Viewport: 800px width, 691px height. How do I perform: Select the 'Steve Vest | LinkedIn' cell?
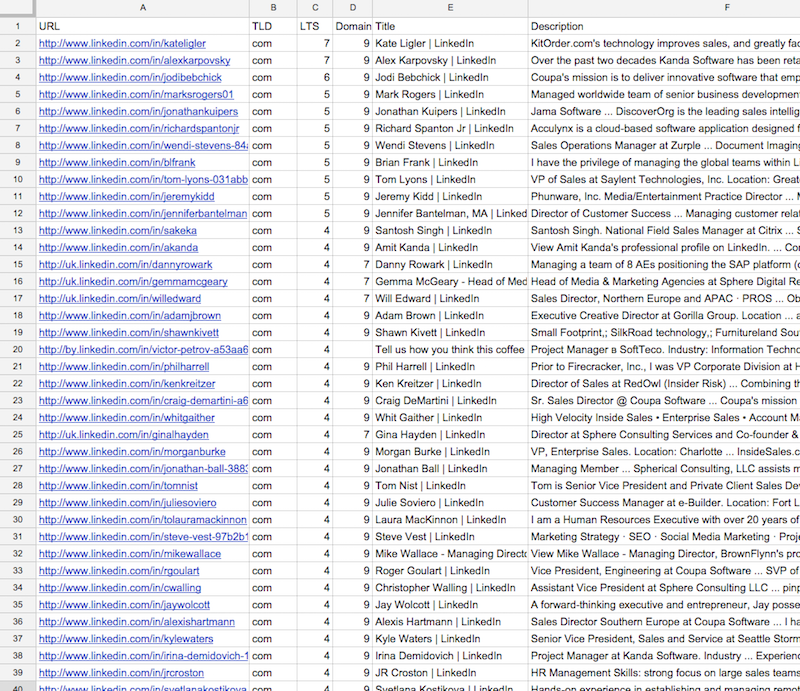pyautogui.click(x=451, y=536)
